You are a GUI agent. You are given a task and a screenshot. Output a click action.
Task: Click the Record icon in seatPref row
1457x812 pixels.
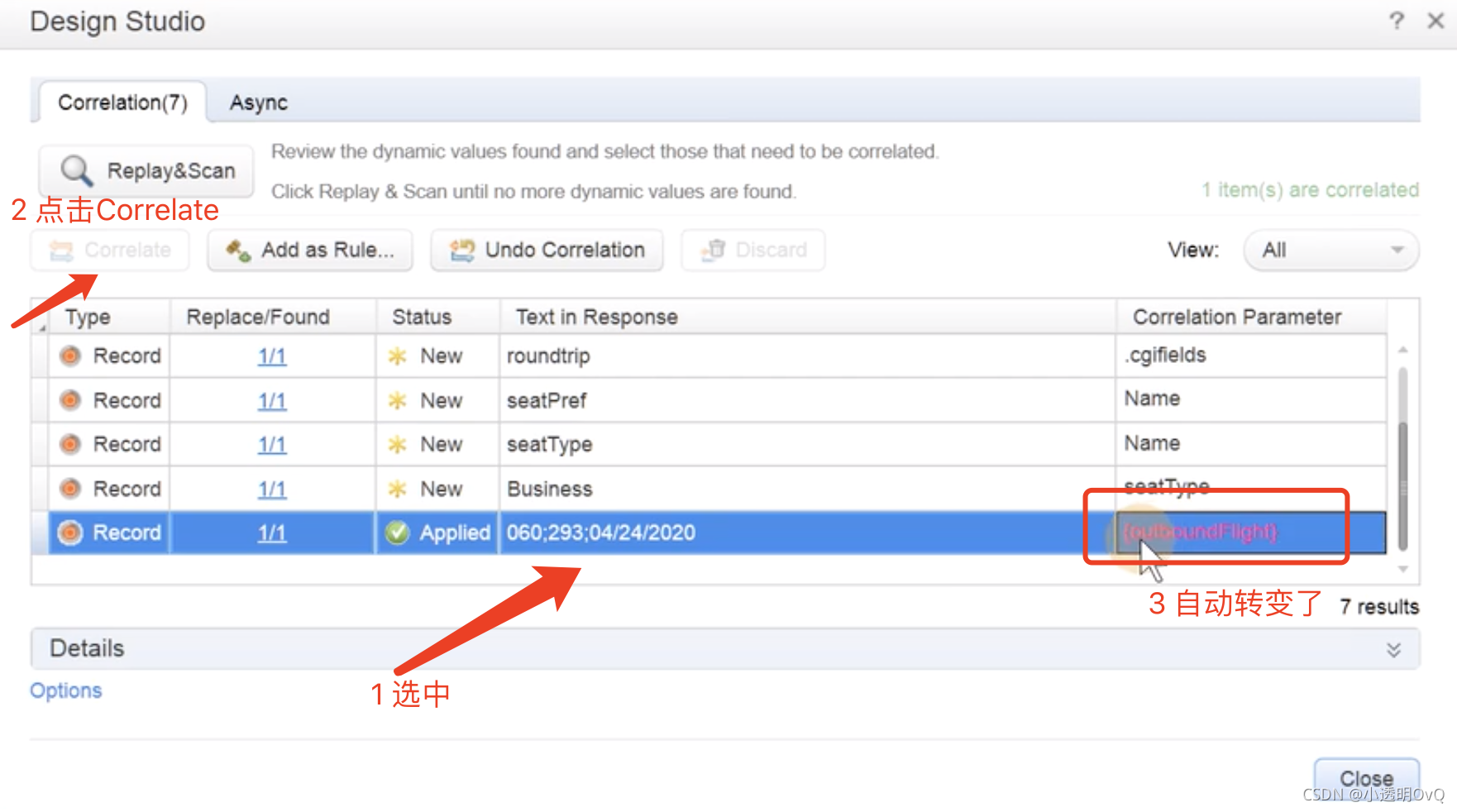tap(70, 400)
